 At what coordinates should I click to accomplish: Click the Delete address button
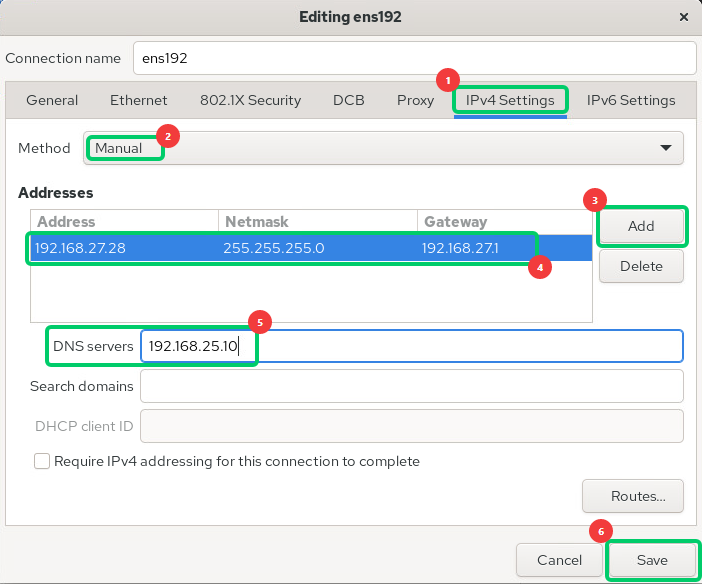click(x=641, y=266)
